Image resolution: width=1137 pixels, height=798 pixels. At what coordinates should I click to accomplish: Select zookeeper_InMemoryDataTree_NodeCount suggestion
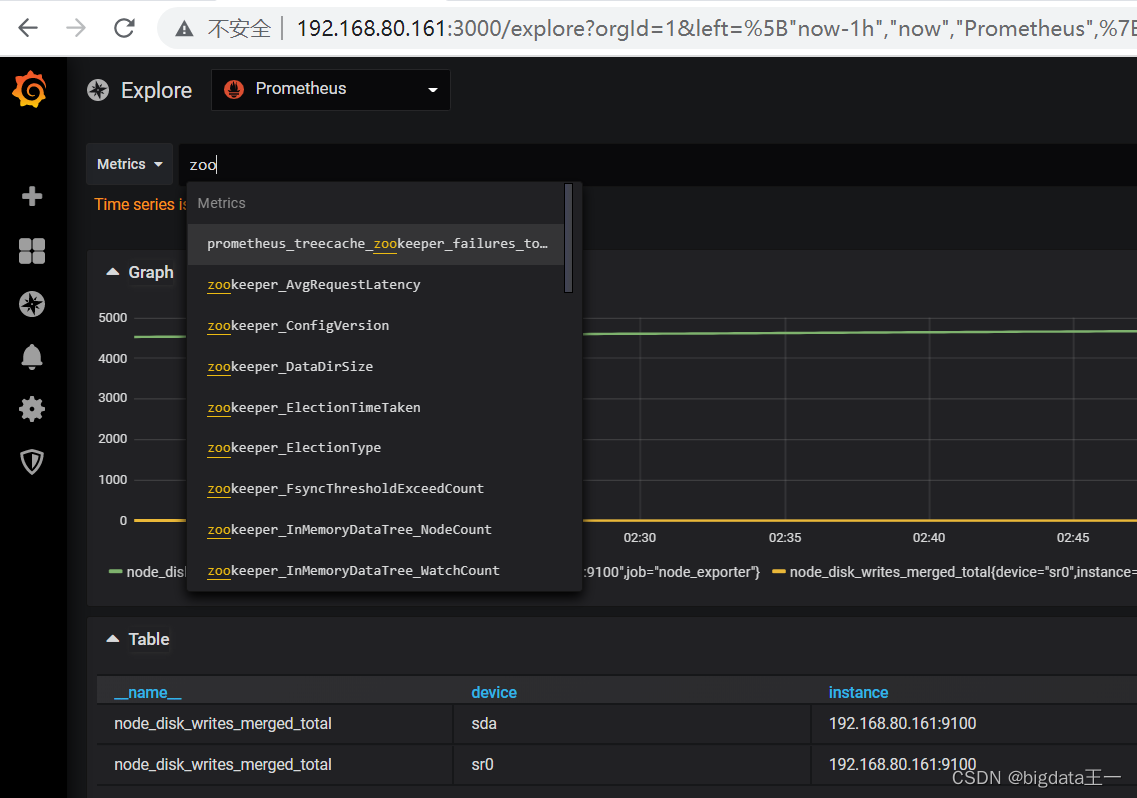tap(377, 530)
